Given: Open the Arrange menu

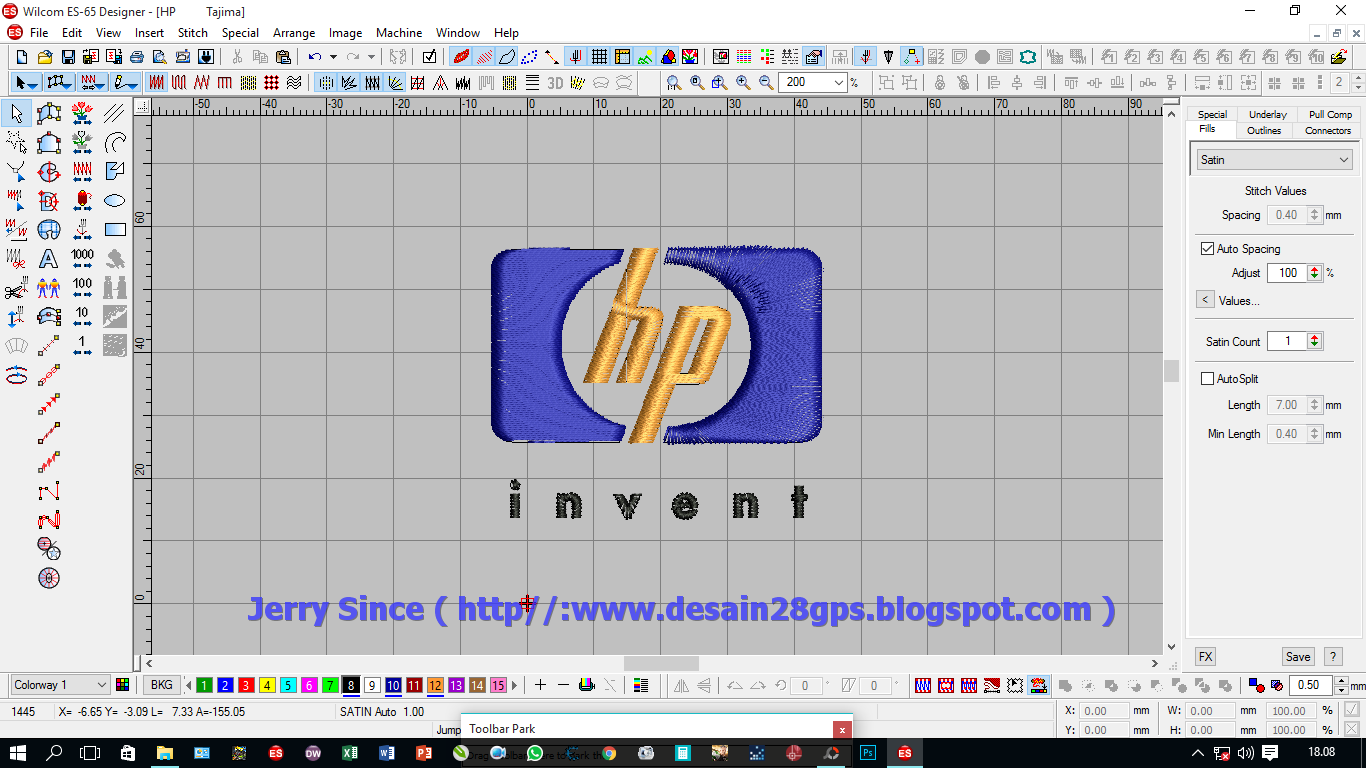Looking at the screenshot, I should point(294,32).
